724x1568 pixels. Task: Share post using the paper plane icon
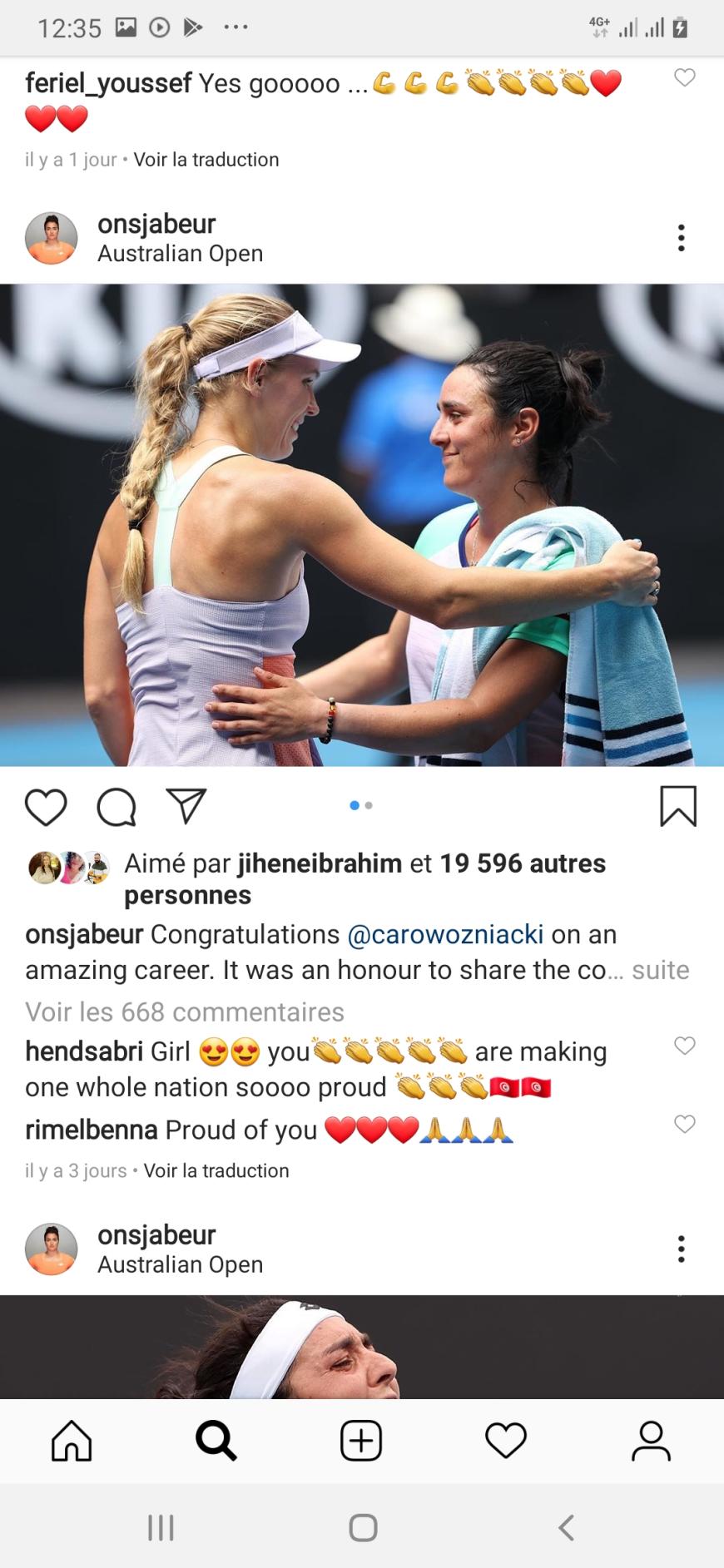tap(186, 807)
